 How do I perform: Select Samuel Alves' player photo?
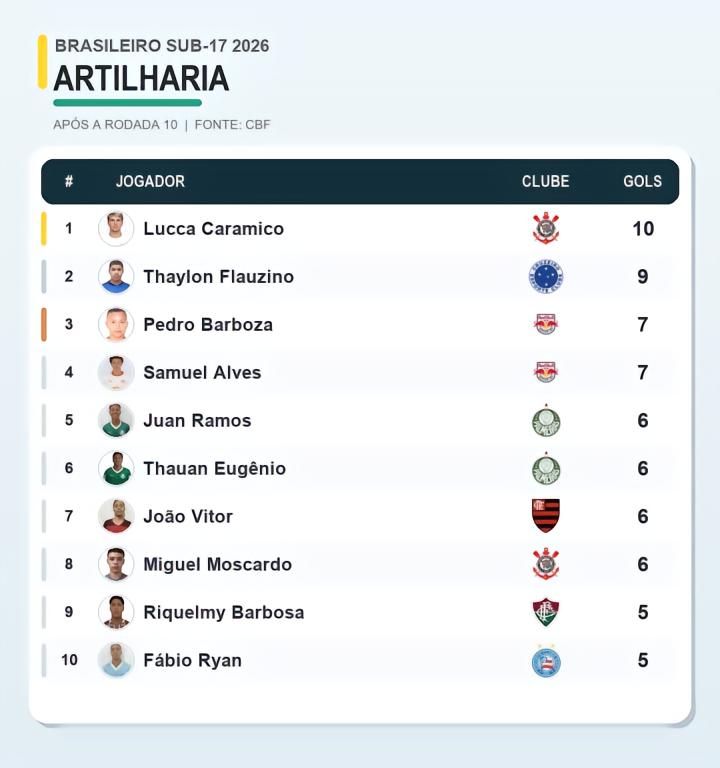pos(116,372)
